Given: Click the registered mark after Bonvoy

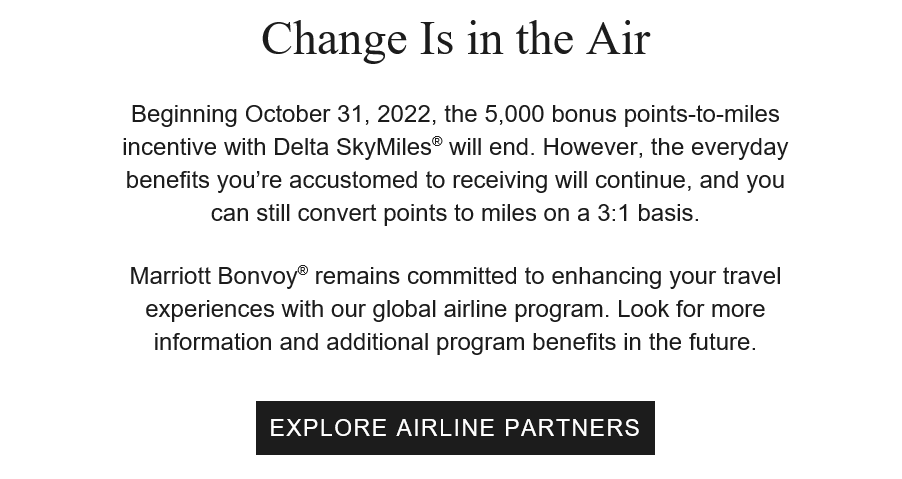Looking at the screenshot, I should point(303,270).
